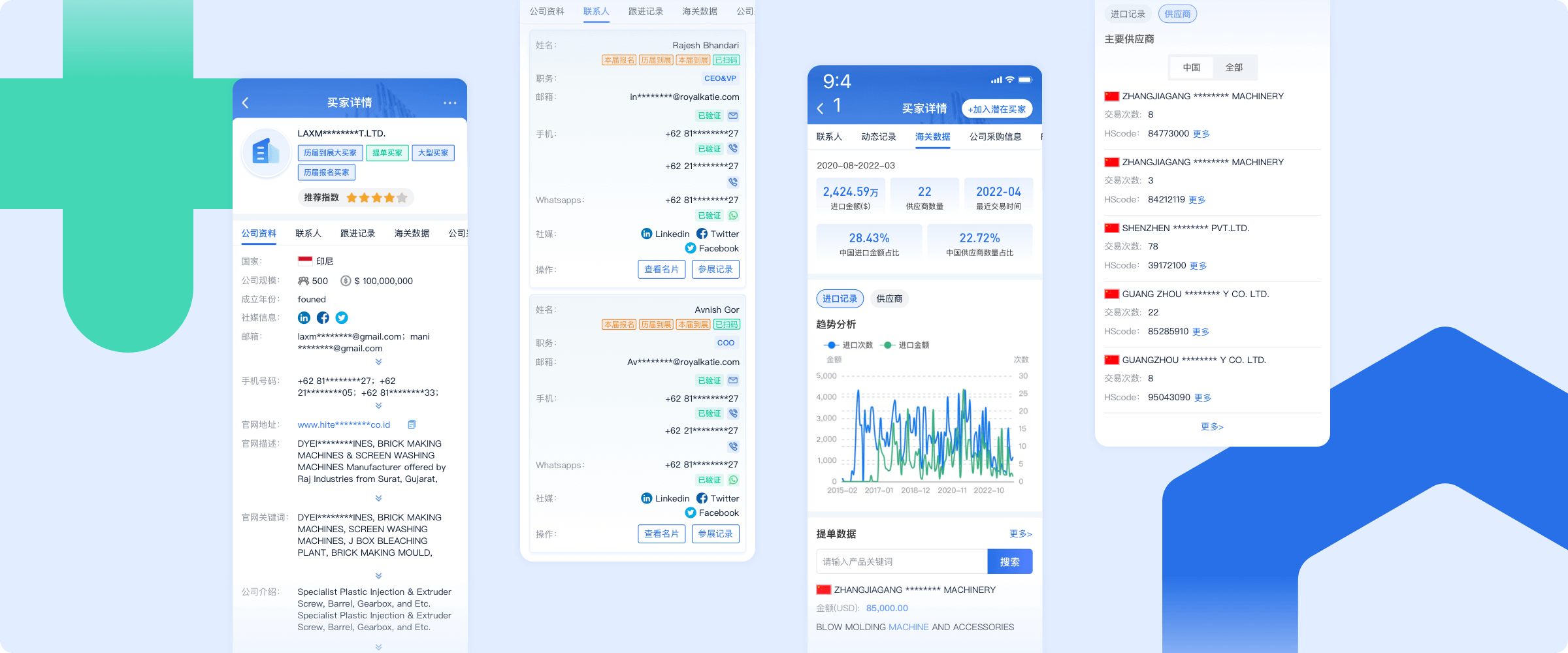
Task: Expand the 官网描述 text with chevron
Action: 378,498
